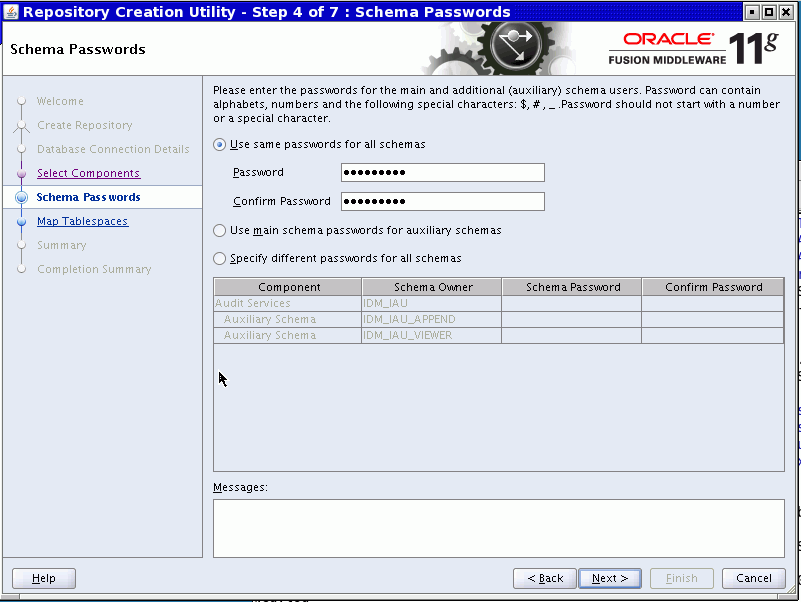Image resolution: width=801 pixels, height=602 pixels.
Task: Click the Schema Passwords step bullet icon
Action: click(x=21, y=198)
